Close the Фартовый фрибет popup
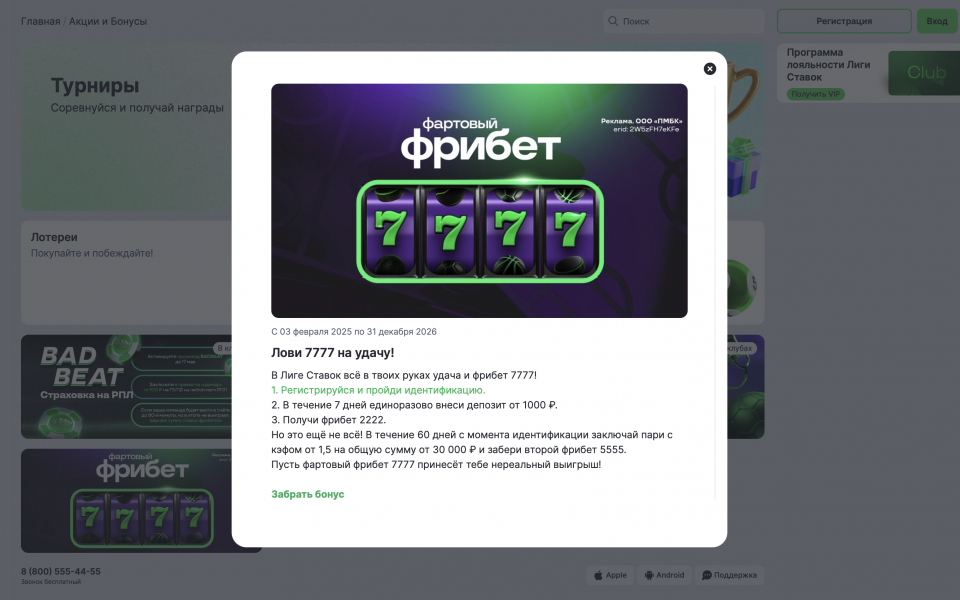This screenshot has height=600, width=960. coord(710,69)
